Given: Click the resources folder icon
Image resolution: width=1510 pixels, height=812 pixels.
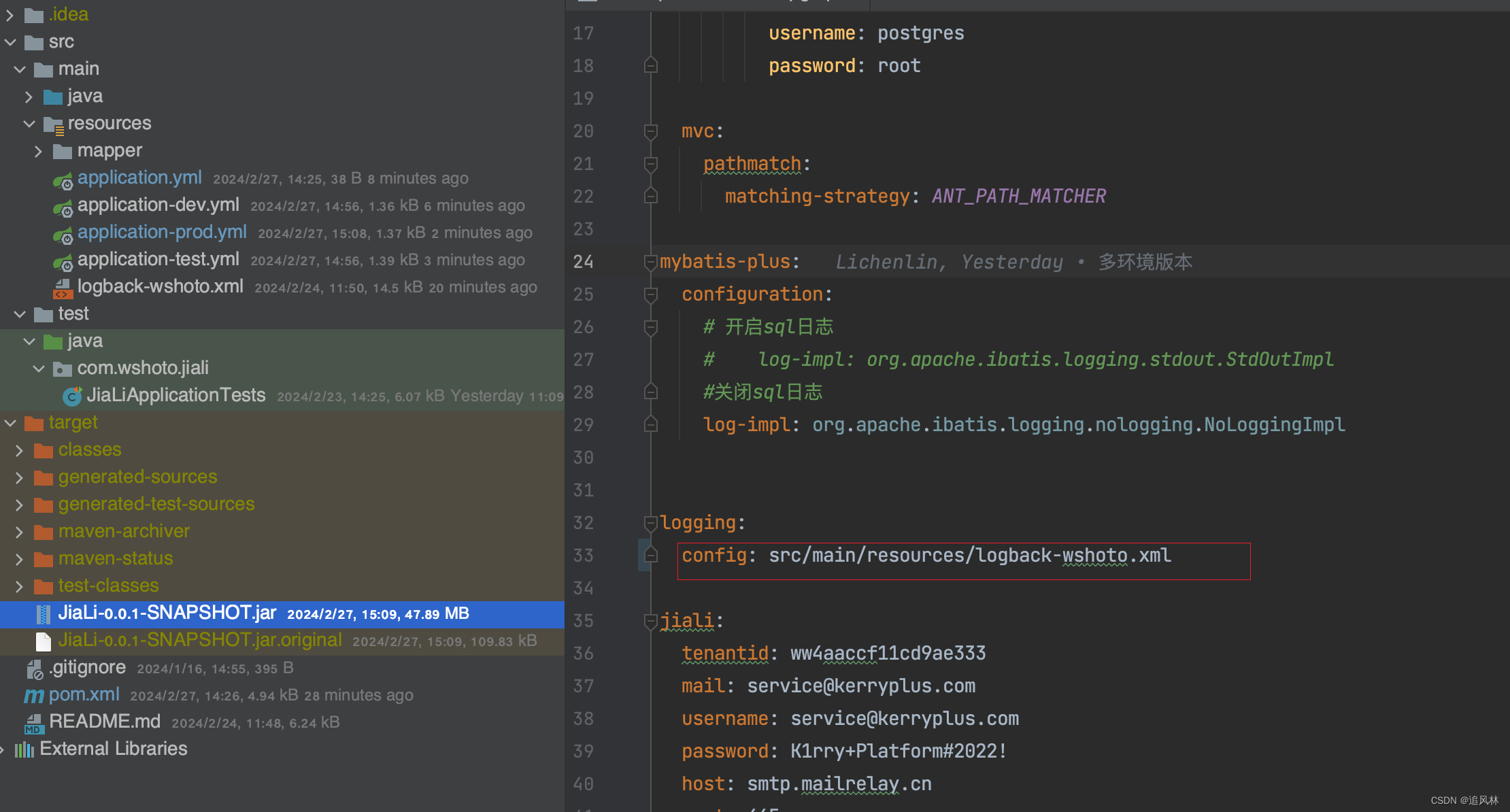Looking at the screenshot, I should coord(54,125).
